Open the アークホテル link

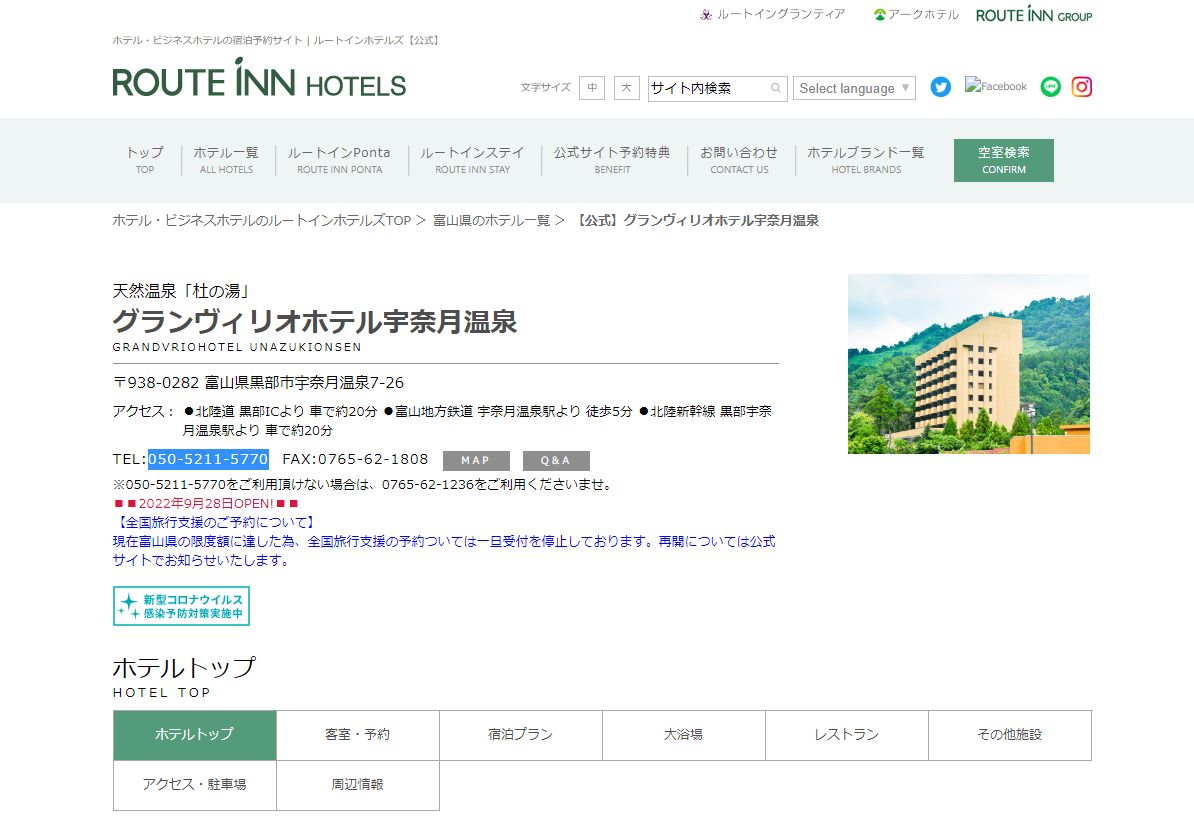916,14
